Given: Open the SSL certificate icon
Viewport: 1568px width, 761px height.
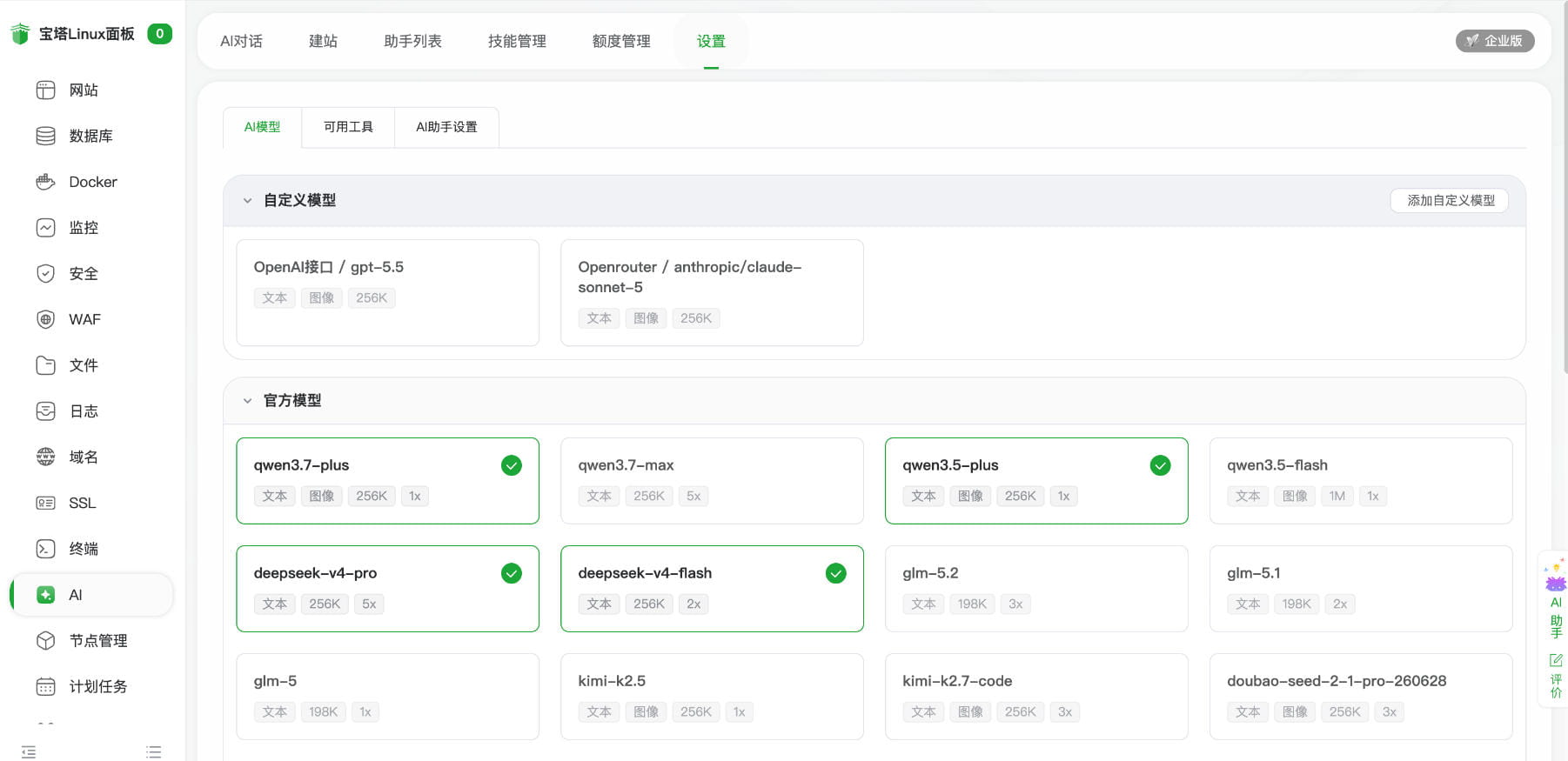Looking at the screenshot, I should click(45, 503).
